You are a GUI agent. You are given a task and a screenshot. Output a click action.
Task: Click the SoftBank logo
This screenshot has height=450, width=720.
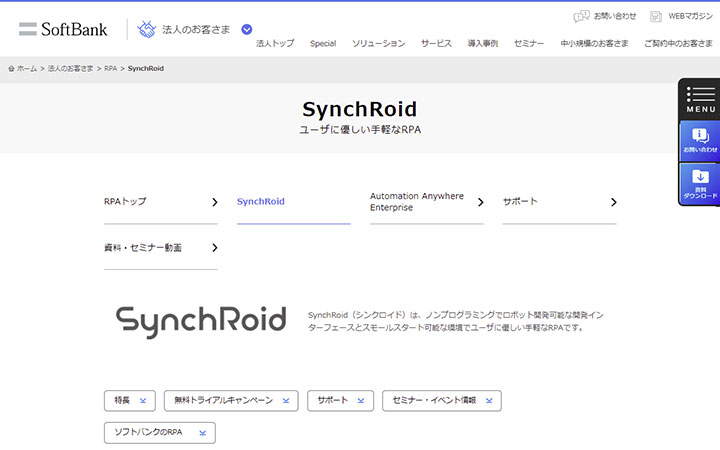point(63,29)
